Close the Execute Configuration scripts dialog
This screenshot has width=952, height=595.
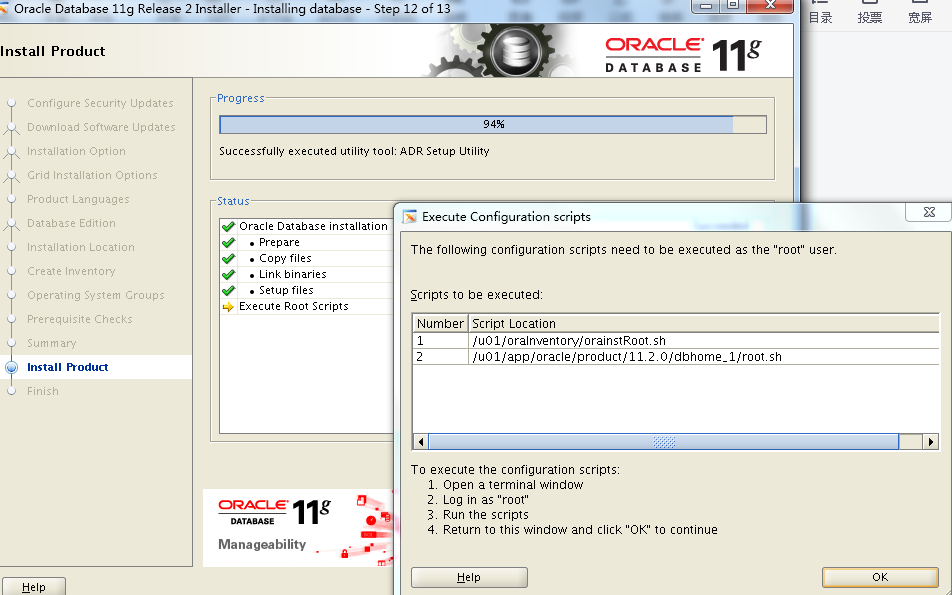point(929,212)
